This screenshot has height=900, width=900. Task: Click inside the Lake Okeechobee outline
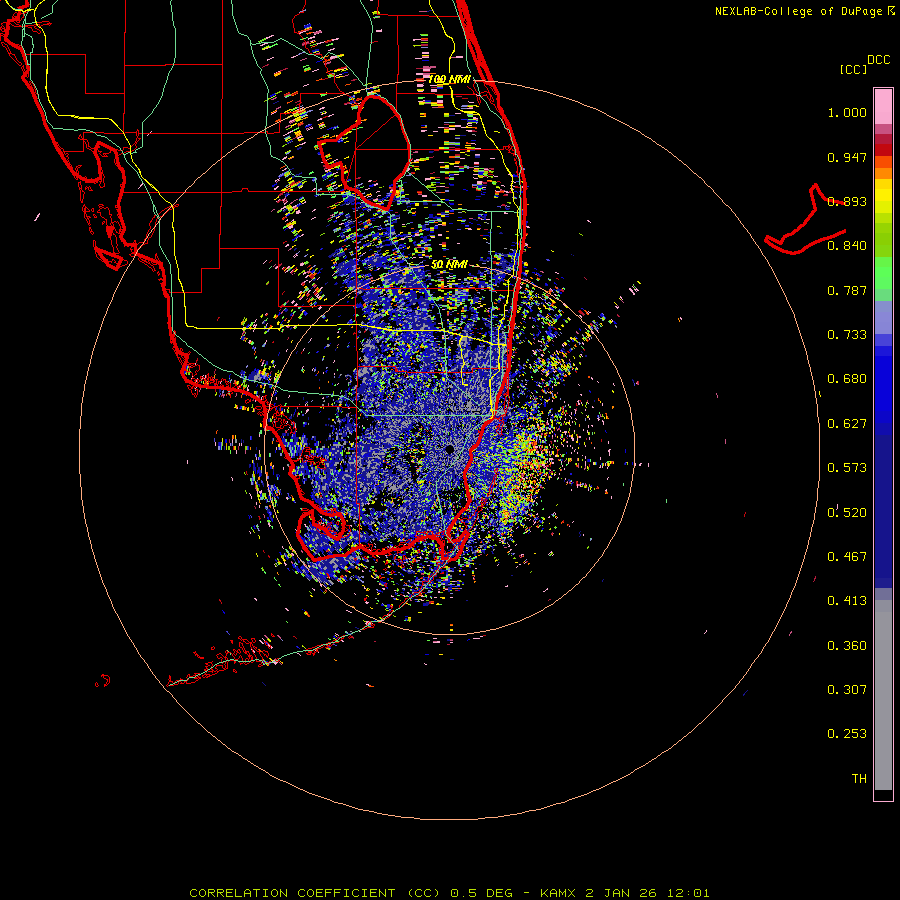(373, 152)
